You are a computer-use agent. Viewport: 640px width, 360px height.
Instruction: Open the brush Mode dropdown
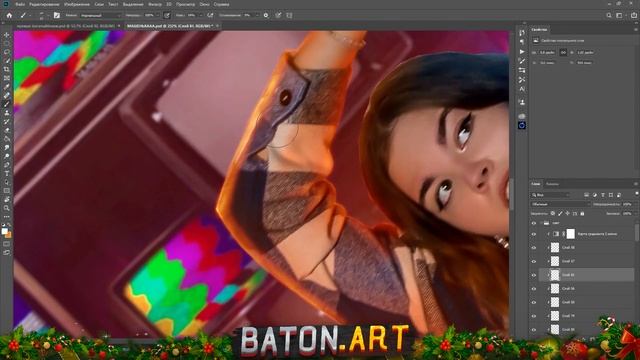click(100, 16)
